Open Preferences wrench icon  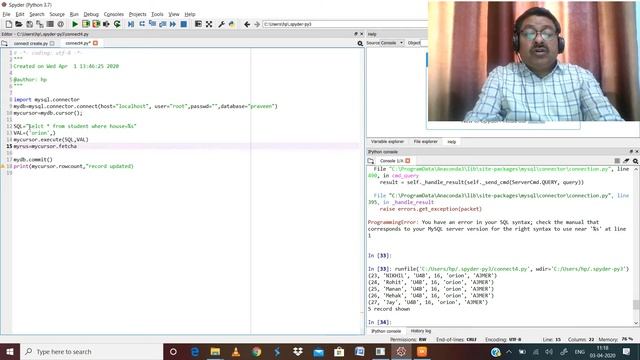[x=221, y=24]
